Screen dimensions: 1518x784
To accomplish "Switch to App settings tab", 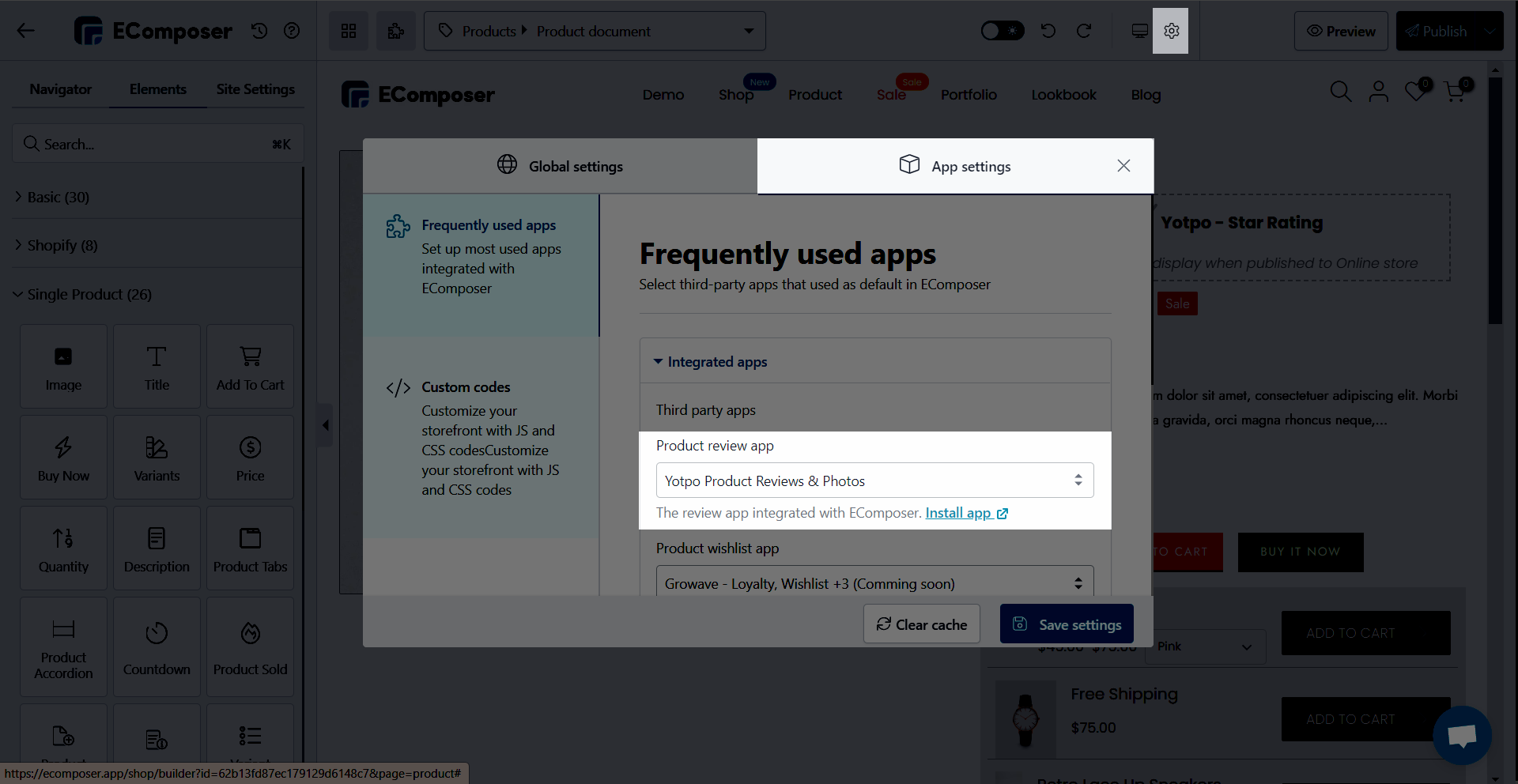I will coord(955,166).
